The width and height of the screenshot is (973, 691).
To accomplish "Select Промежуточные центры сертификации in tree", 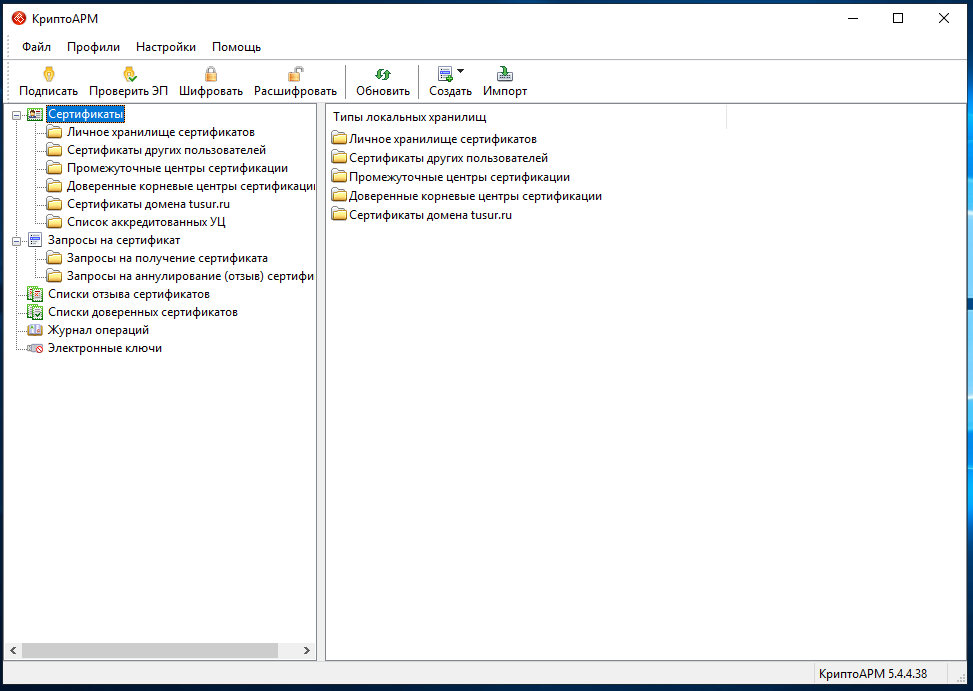I will [x=177, y=168].
